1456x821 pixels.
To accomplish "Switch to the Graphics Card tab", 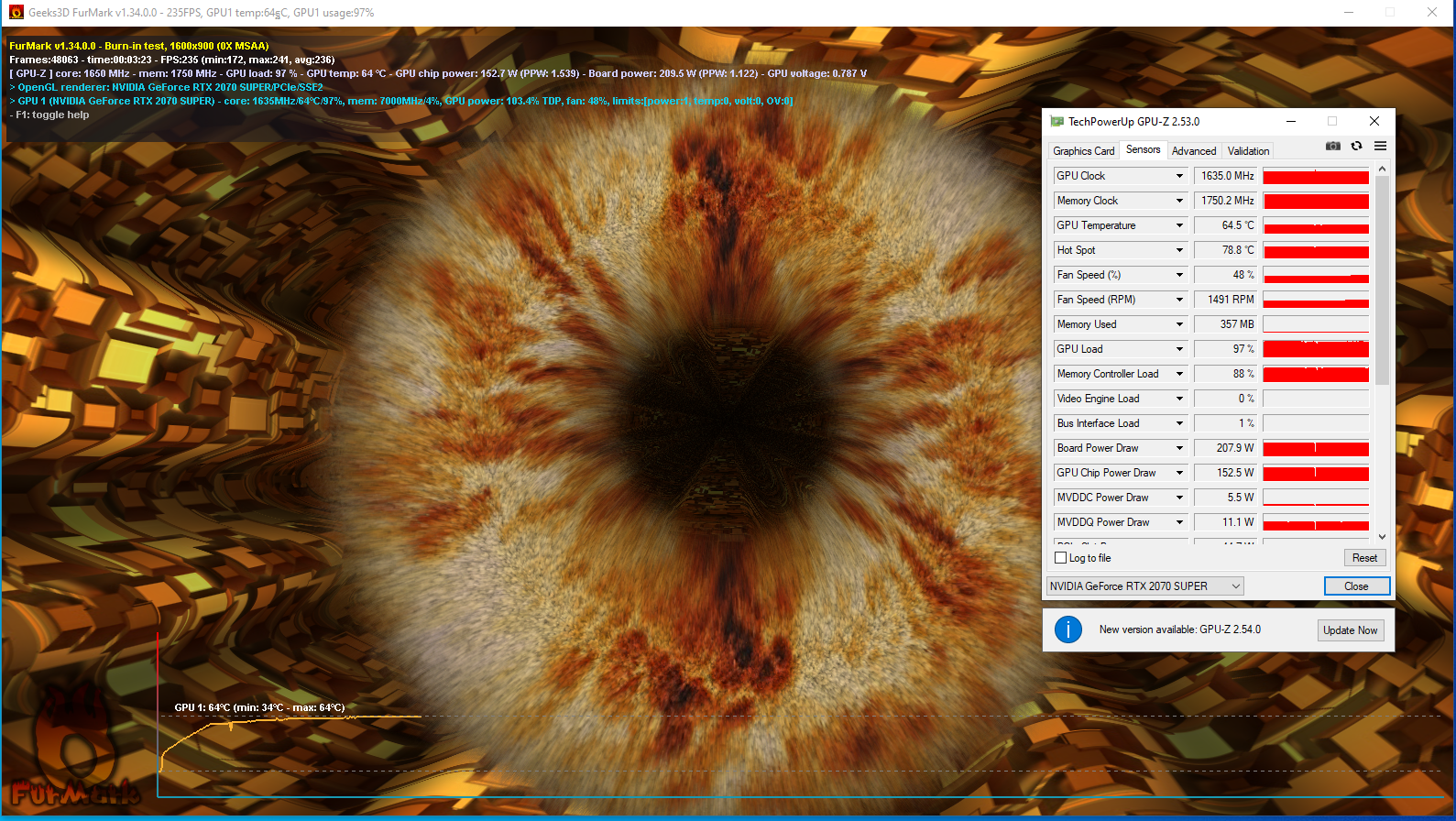I will click(1083, 151).
